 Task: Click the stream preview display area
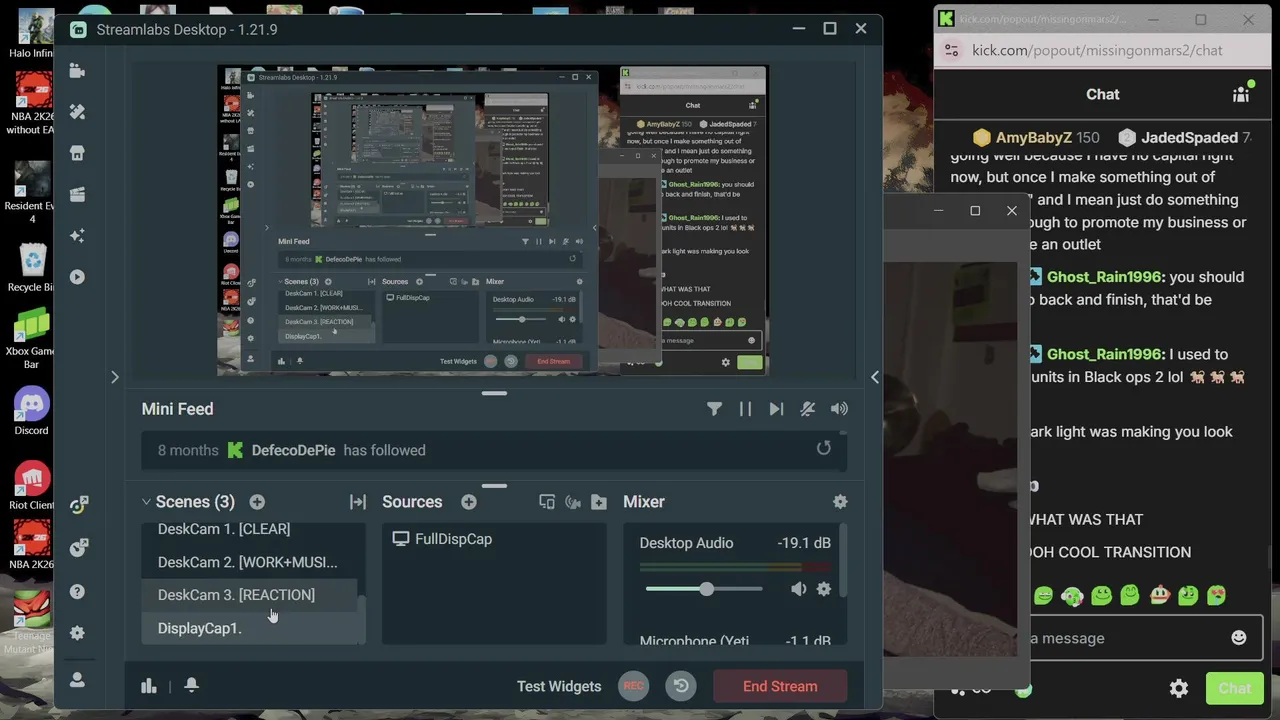[493, 221]
